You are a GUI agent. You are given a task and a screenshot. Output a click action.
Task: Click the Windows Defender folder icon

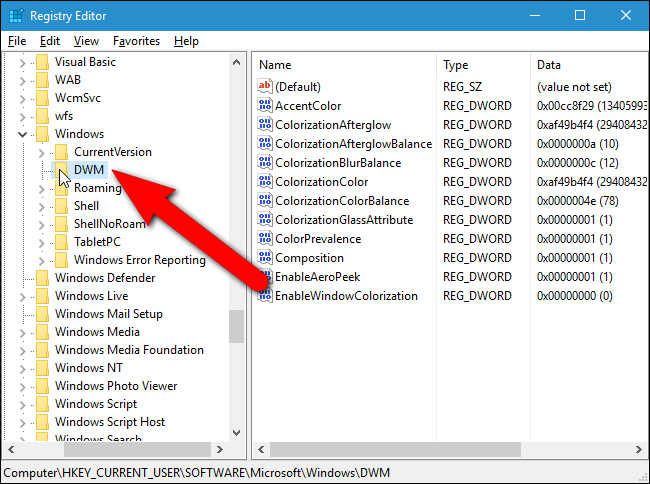click(x=42, y=278)
